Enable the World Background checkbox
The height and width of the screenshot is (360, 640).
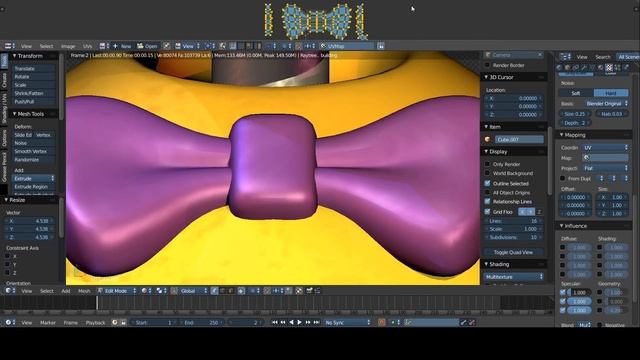[x=487, y=173]
